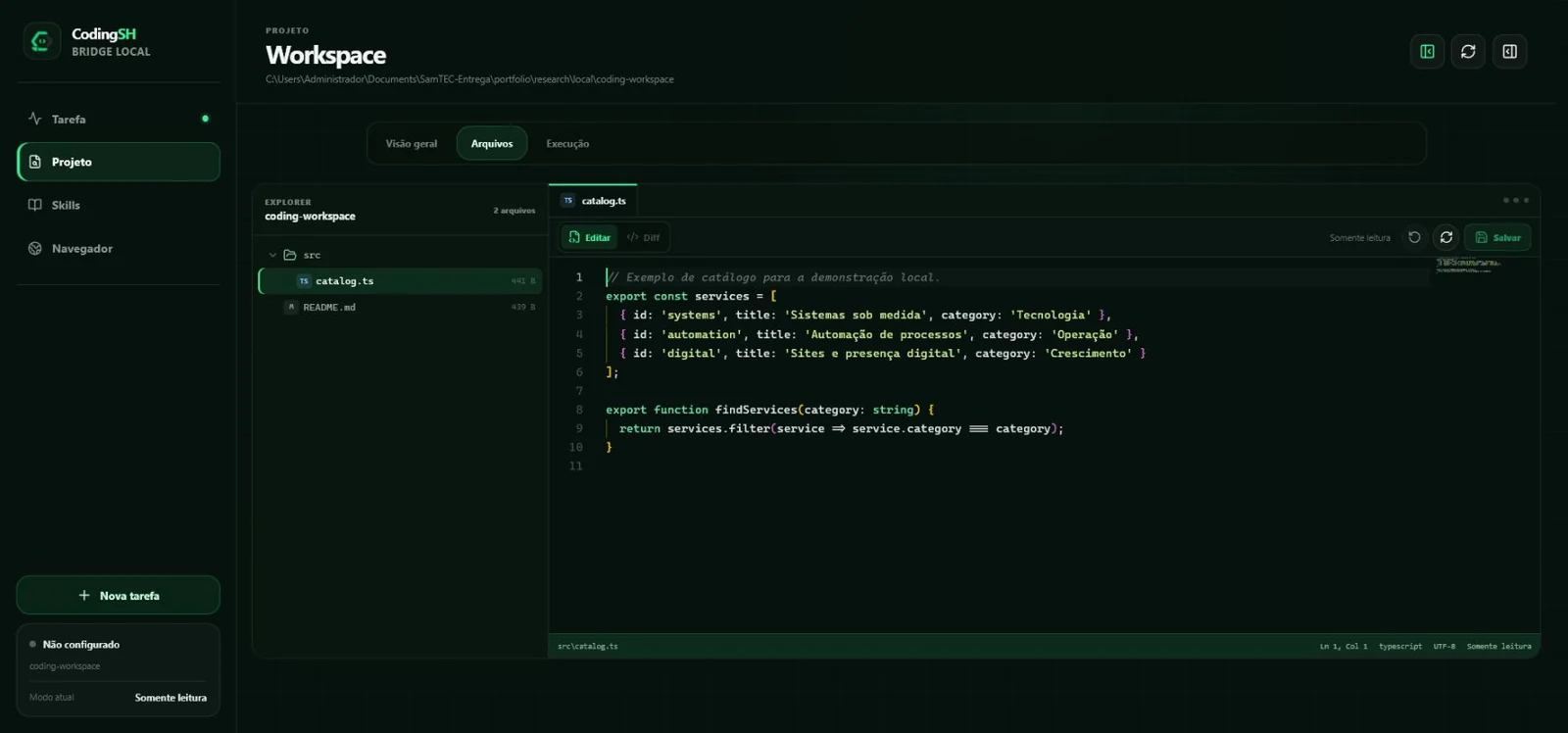Viewport: 1568px width, 733px height.
Task: Click the 'automation' entry code line
Action: (879, 334)
